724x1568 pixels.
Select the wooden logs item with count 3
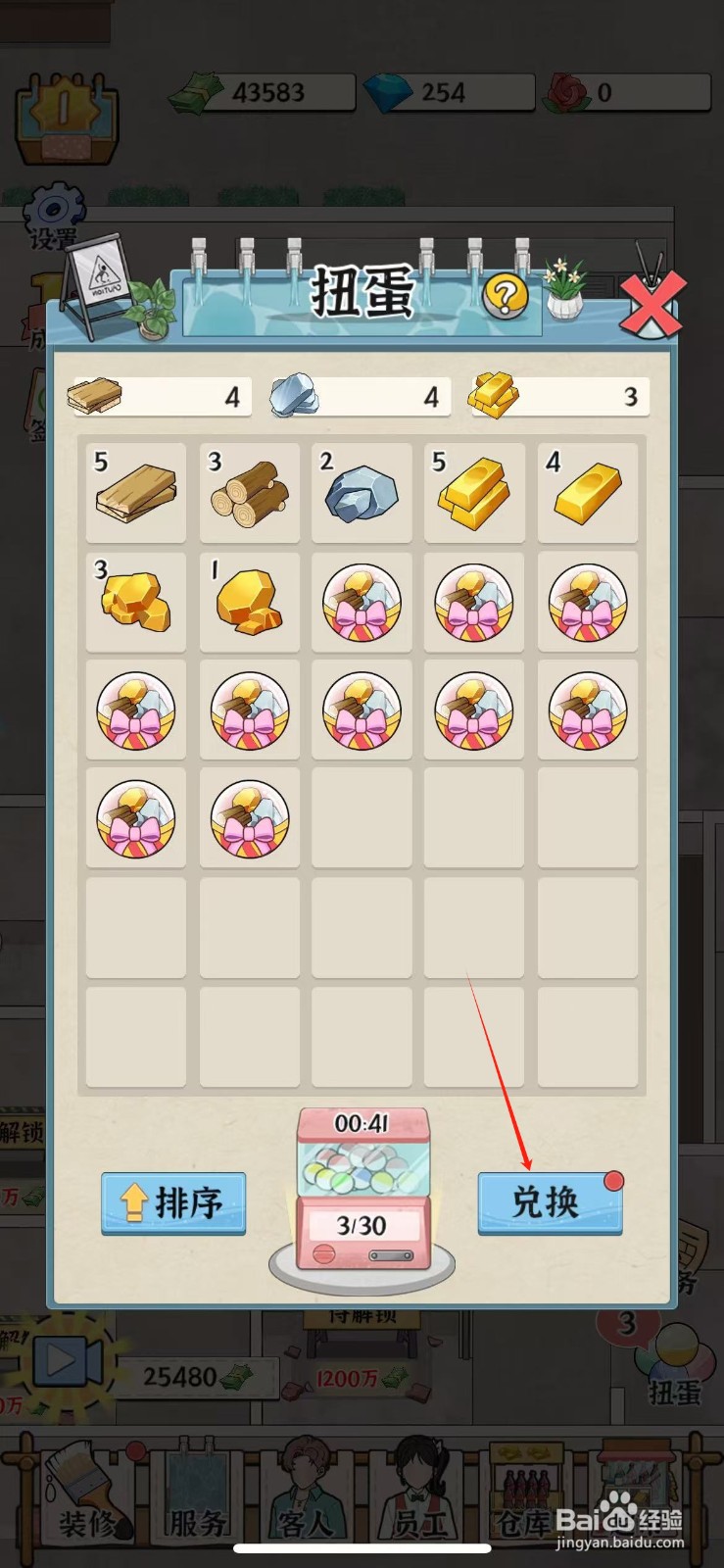pyautogui.click(x=250, y=493)
